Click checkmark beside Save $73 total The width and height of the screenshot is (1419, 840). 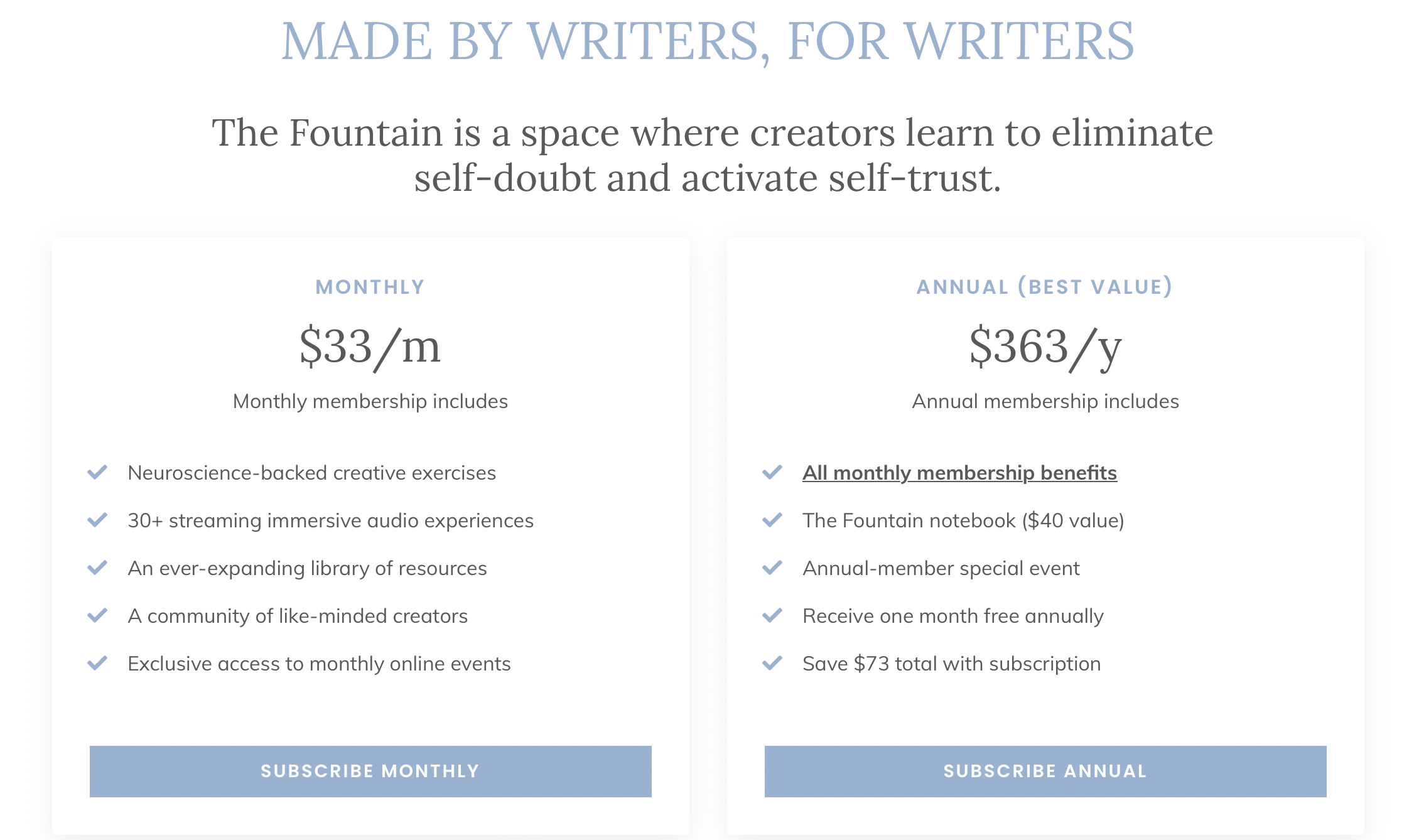pyautogui.click(x=772, y=662)
